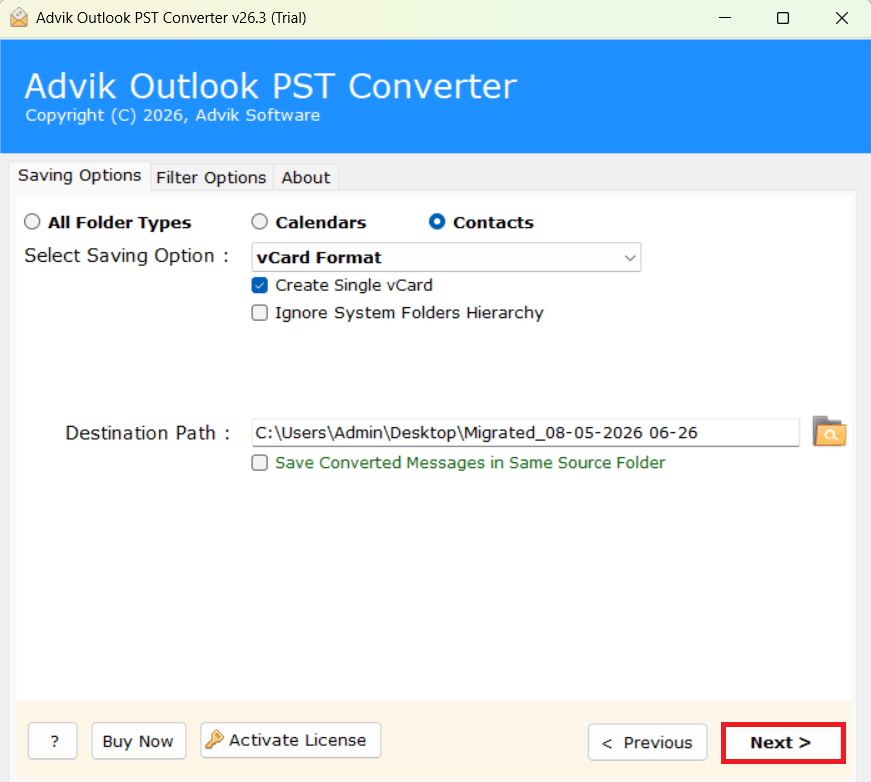
Task: Click the Advik envelope icon in title bar
Action: (x=19, y=18)
